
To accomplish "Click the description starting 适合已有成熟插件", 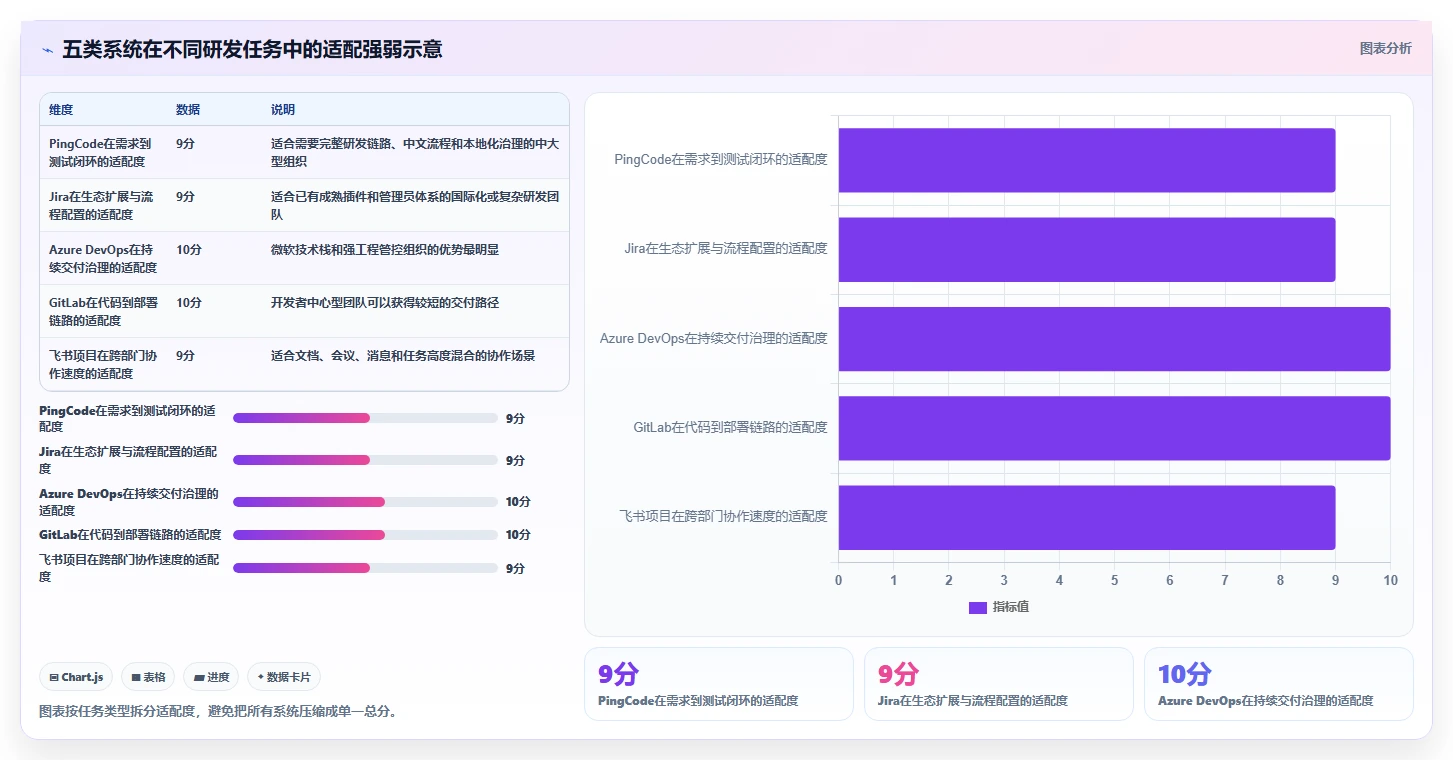I will [415, 205].
